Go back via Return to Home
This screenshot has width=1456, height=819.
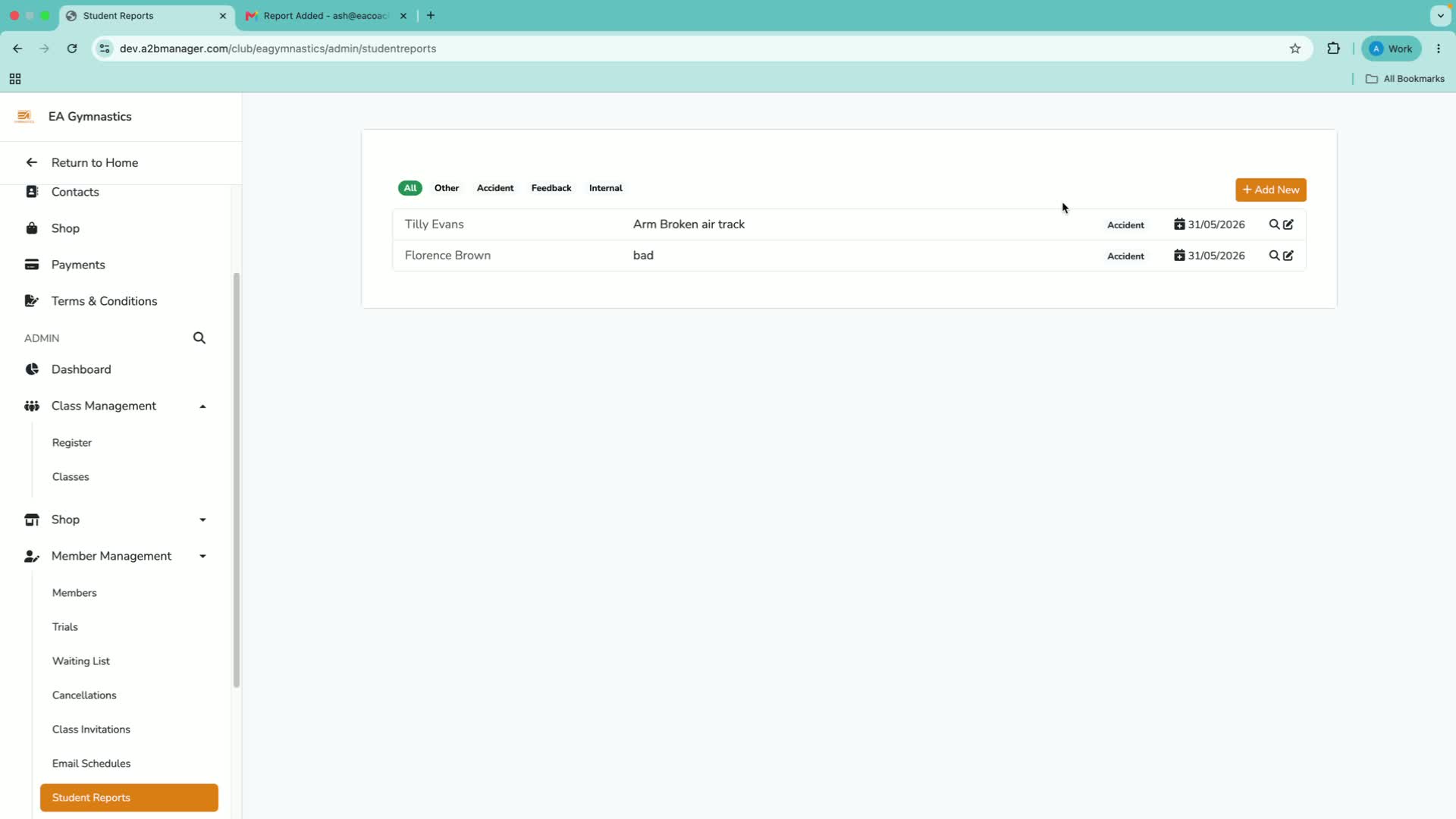95,163
